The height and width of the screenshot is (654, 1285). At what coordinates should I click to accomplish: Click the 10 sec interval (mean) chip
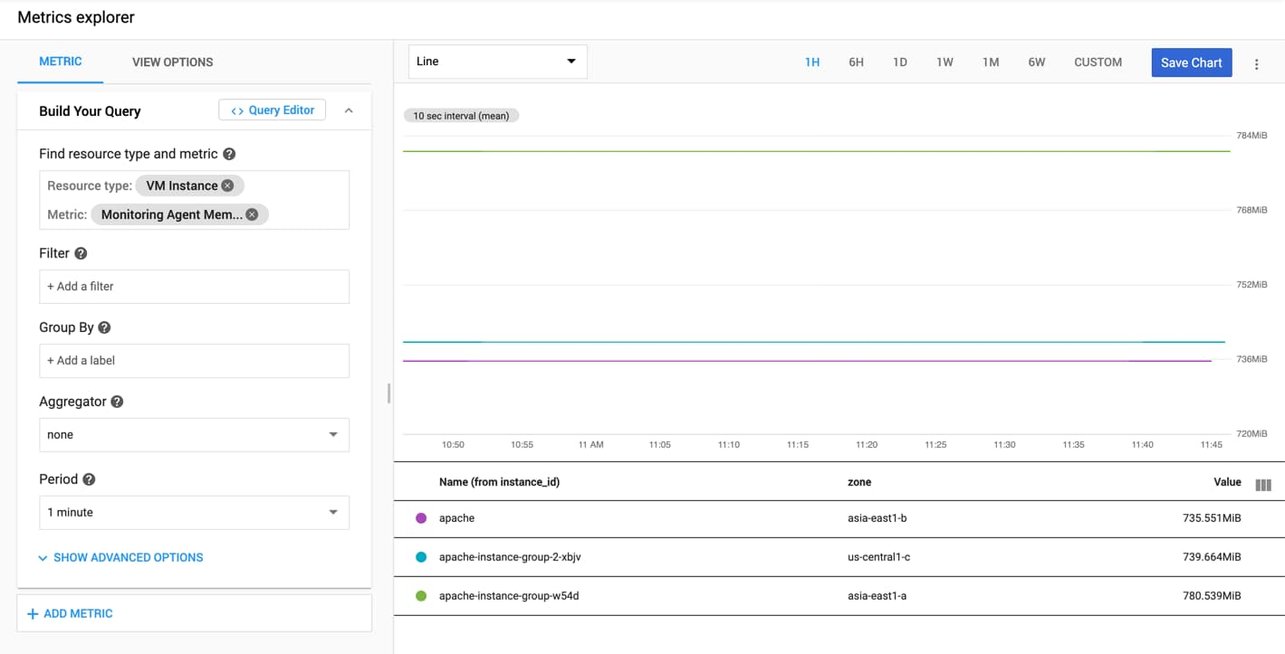tap(461, 116)
